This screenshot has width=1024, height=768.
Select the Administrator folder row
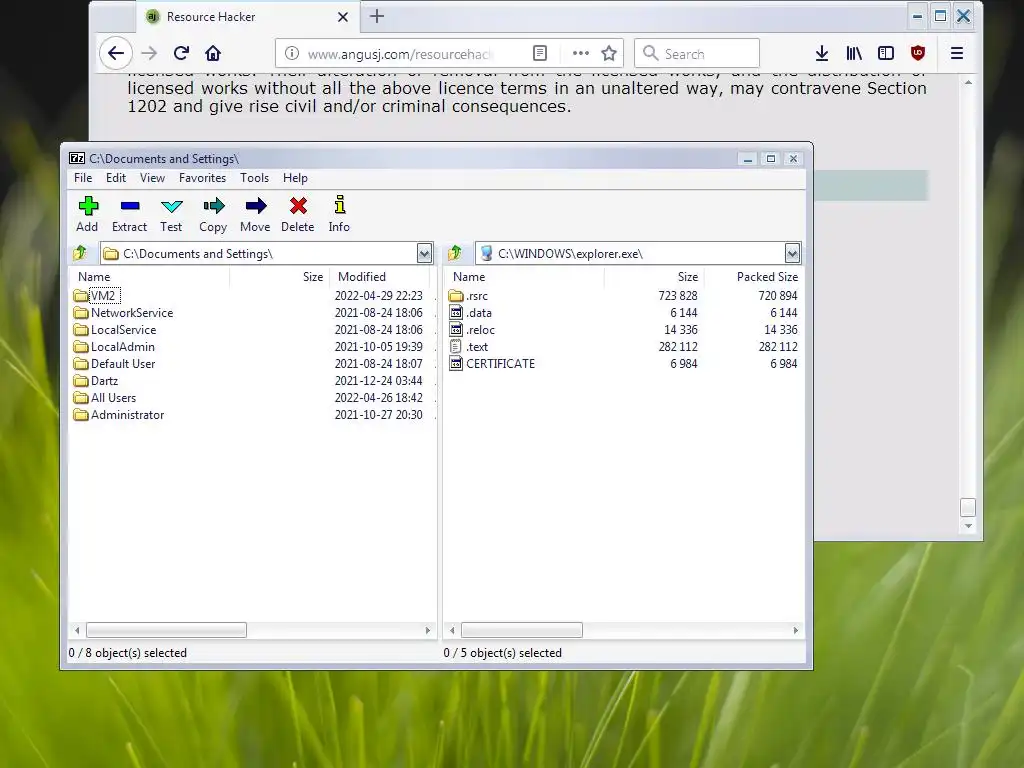tap(253, 415)
